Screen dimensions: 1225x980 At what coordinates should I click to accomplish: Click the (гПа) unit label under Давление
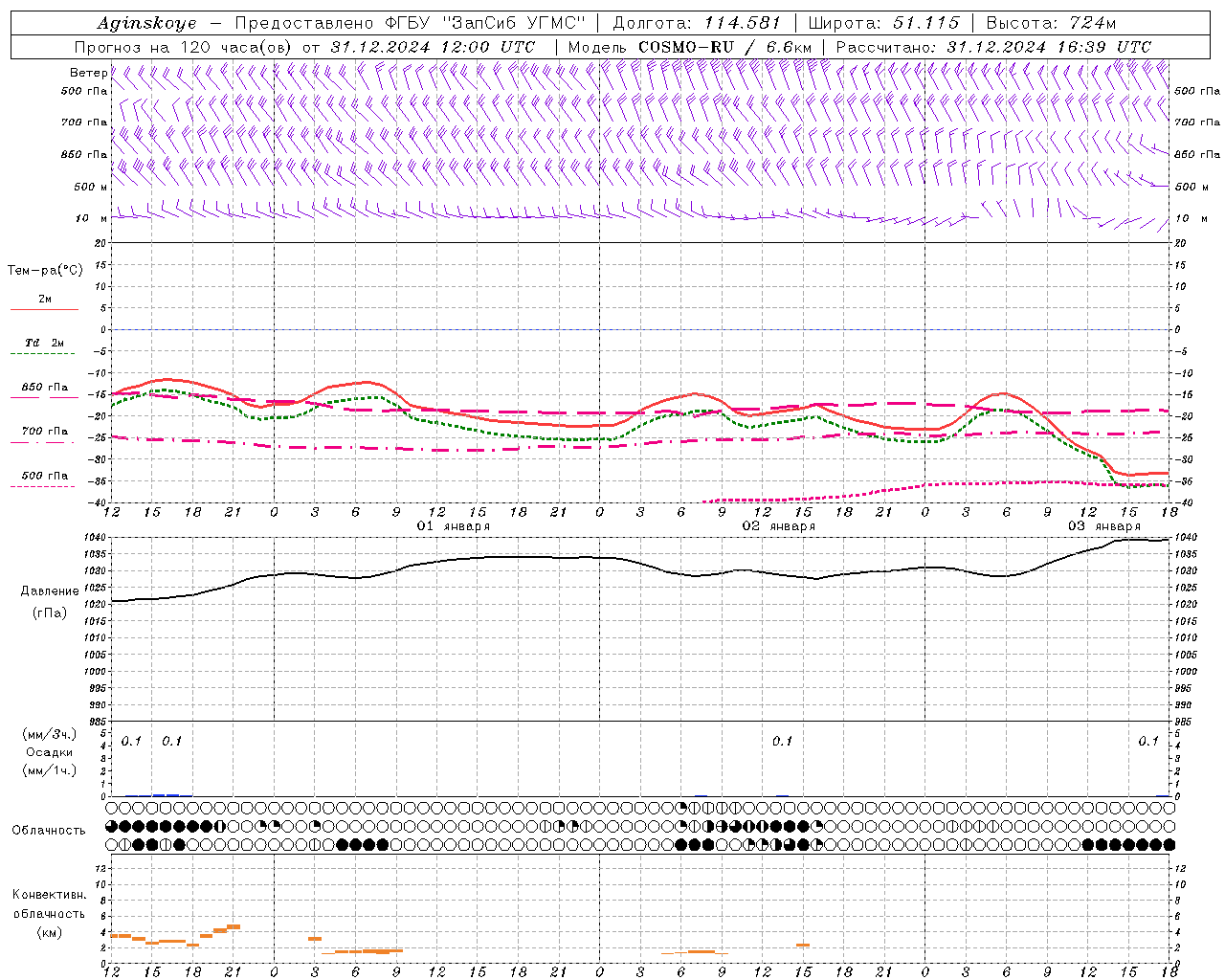click(x=50, y=612)
